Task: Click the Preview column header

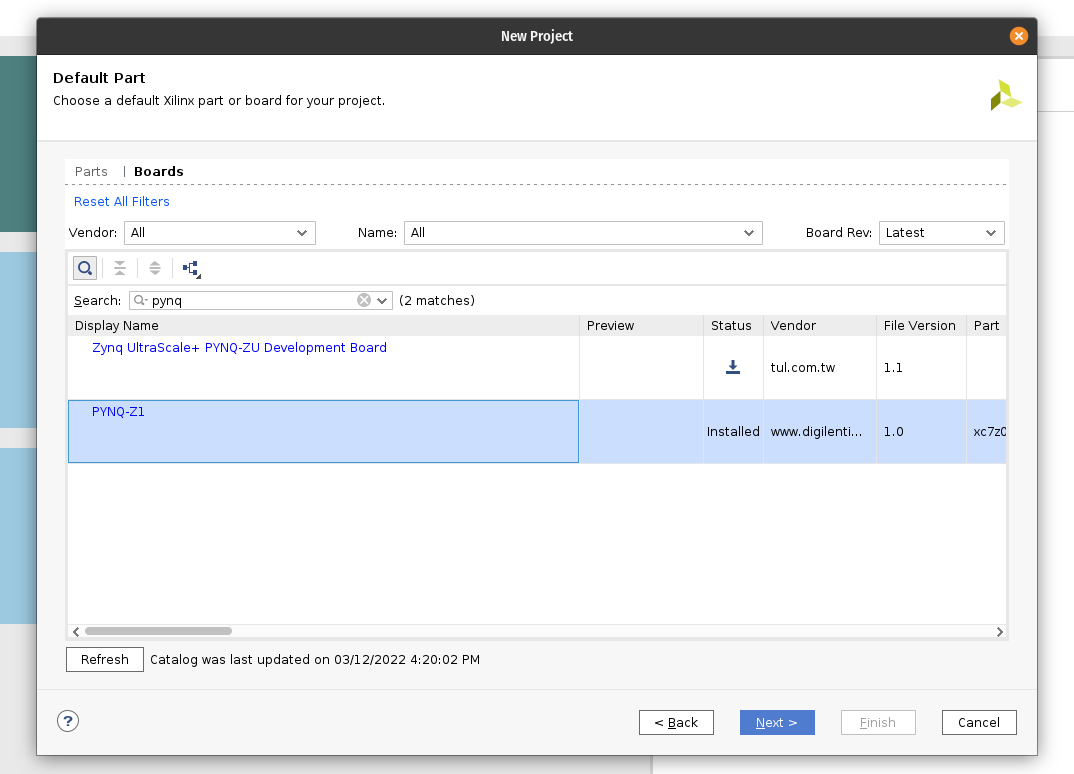Action: point(641,325)
